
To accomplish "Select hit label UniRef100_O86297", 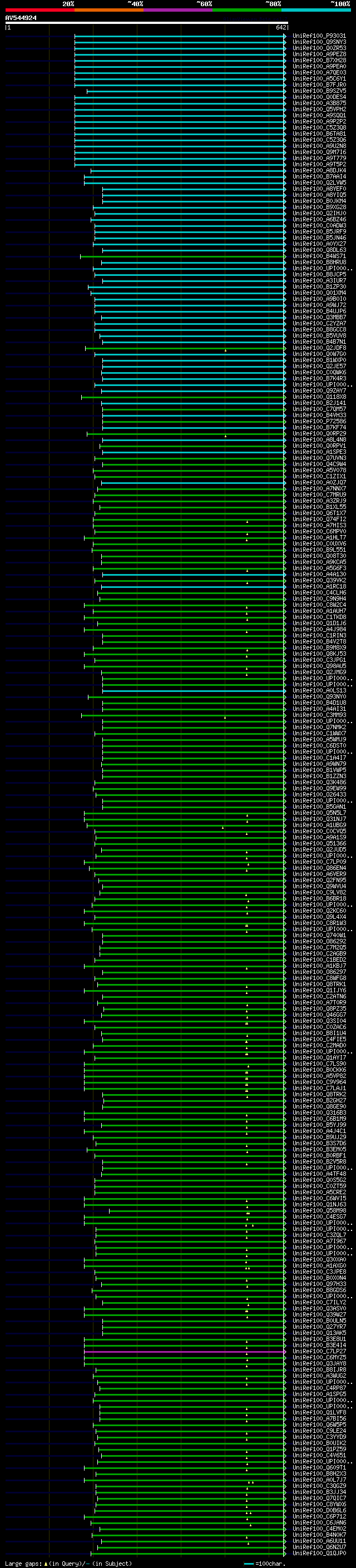I will click(319, 972).
